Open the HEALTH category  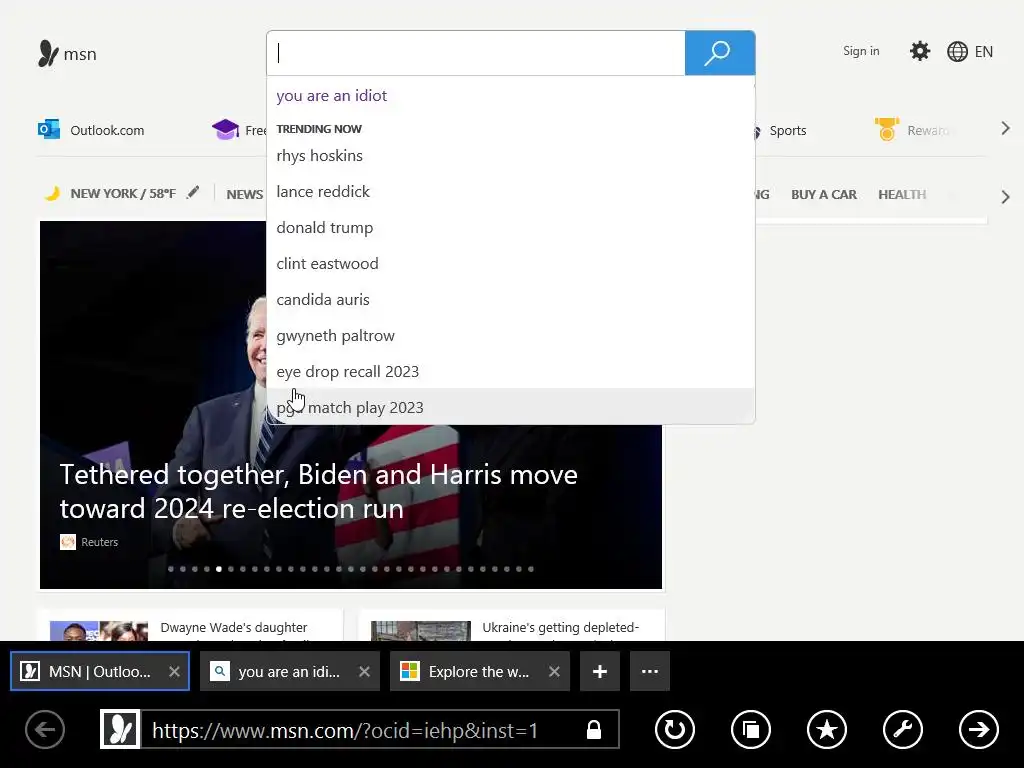[902, 195]
